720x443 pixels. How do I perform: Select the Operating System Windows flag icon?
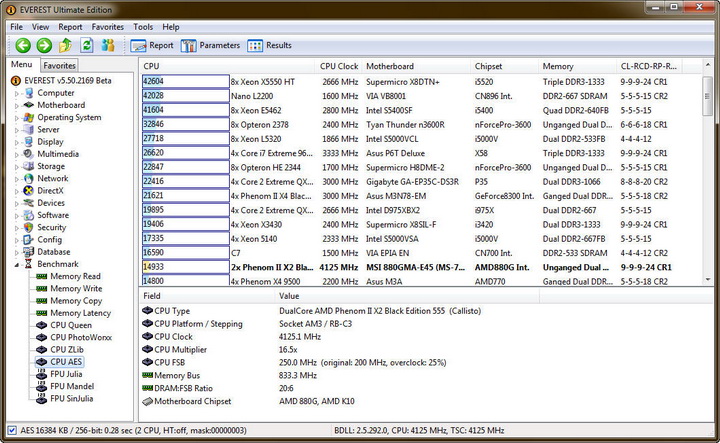pos(29,118)
